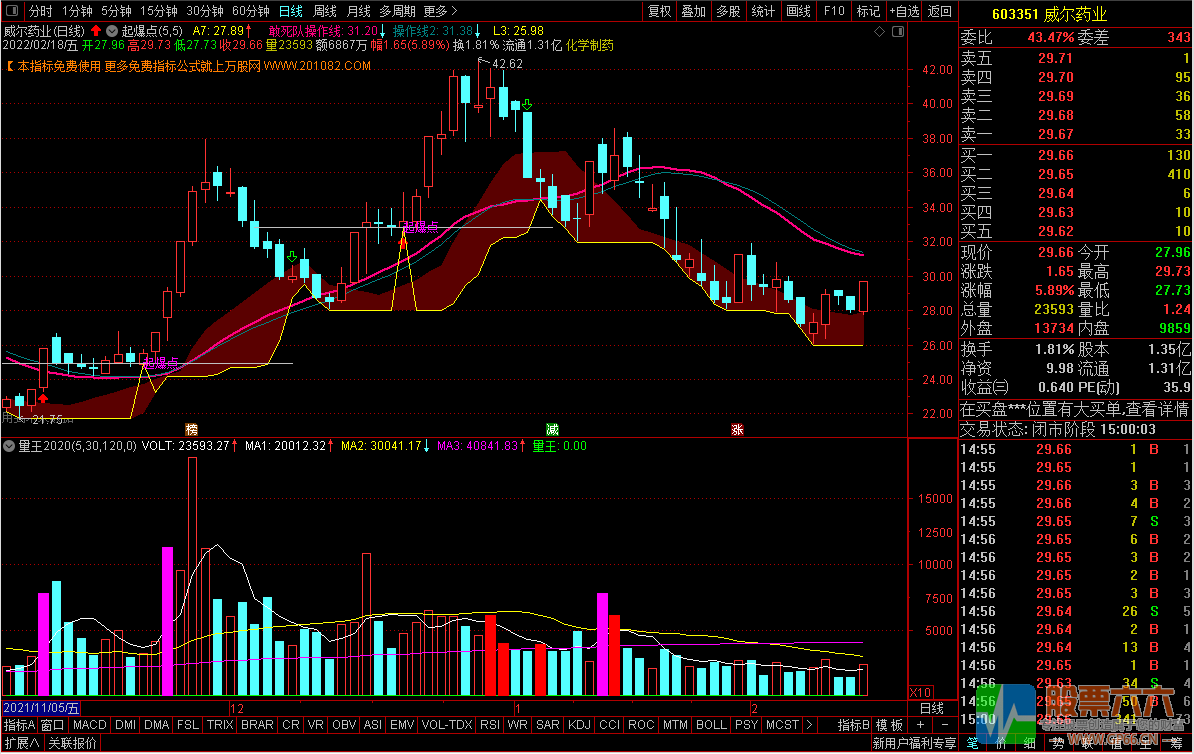Toggle the side panel icon next to the diamond
Viewport: 1194px width, 754px height.
(898, 31)
